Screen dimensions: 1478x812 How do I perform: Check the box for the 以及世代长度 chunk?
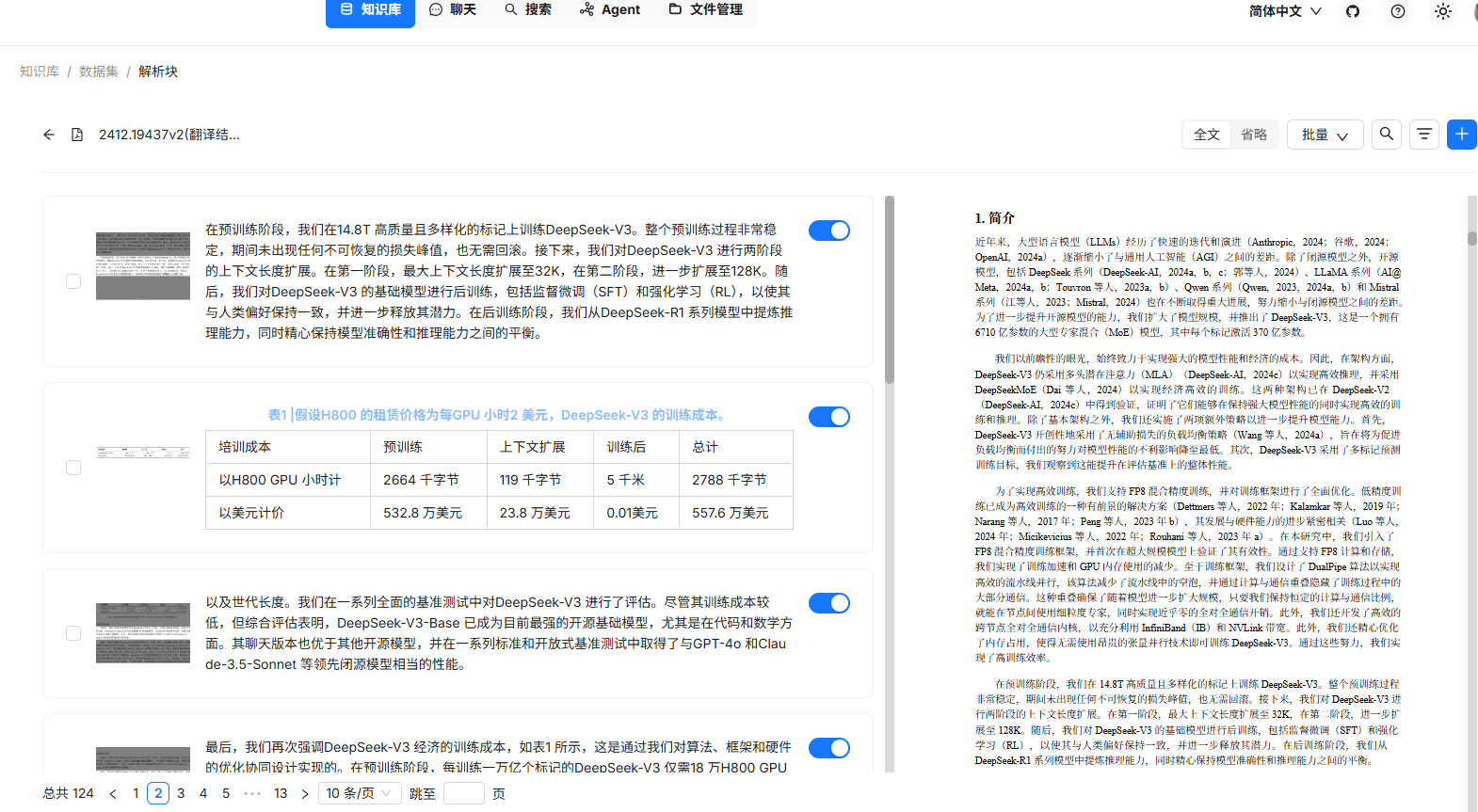click(73, 633)
